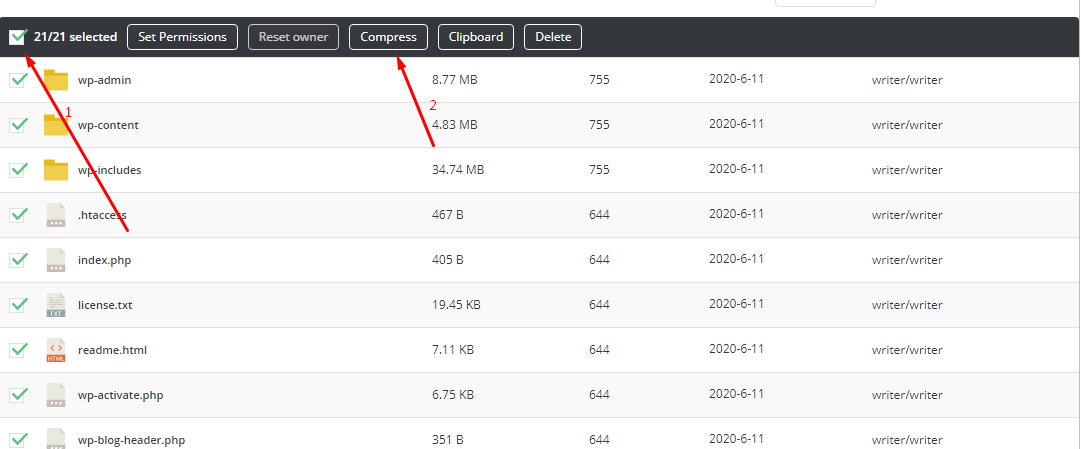Open the wp-content folder name
Image resolution: width=1081 pixels, height=449 pixels.
click(x=108, y=125)
